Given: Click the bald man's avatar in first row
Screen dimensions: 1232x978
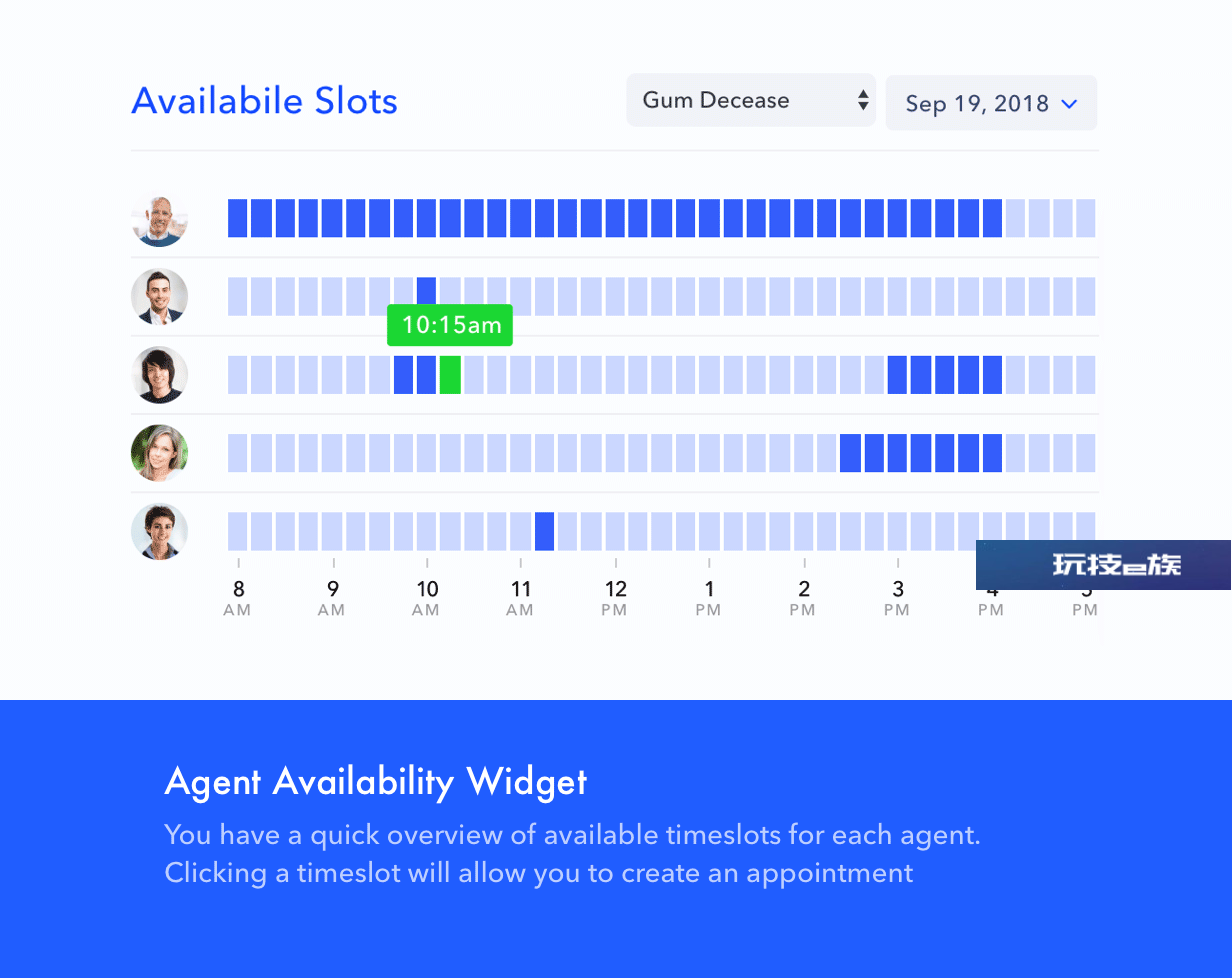Looking at the screenshot, I should coord(159,218).
